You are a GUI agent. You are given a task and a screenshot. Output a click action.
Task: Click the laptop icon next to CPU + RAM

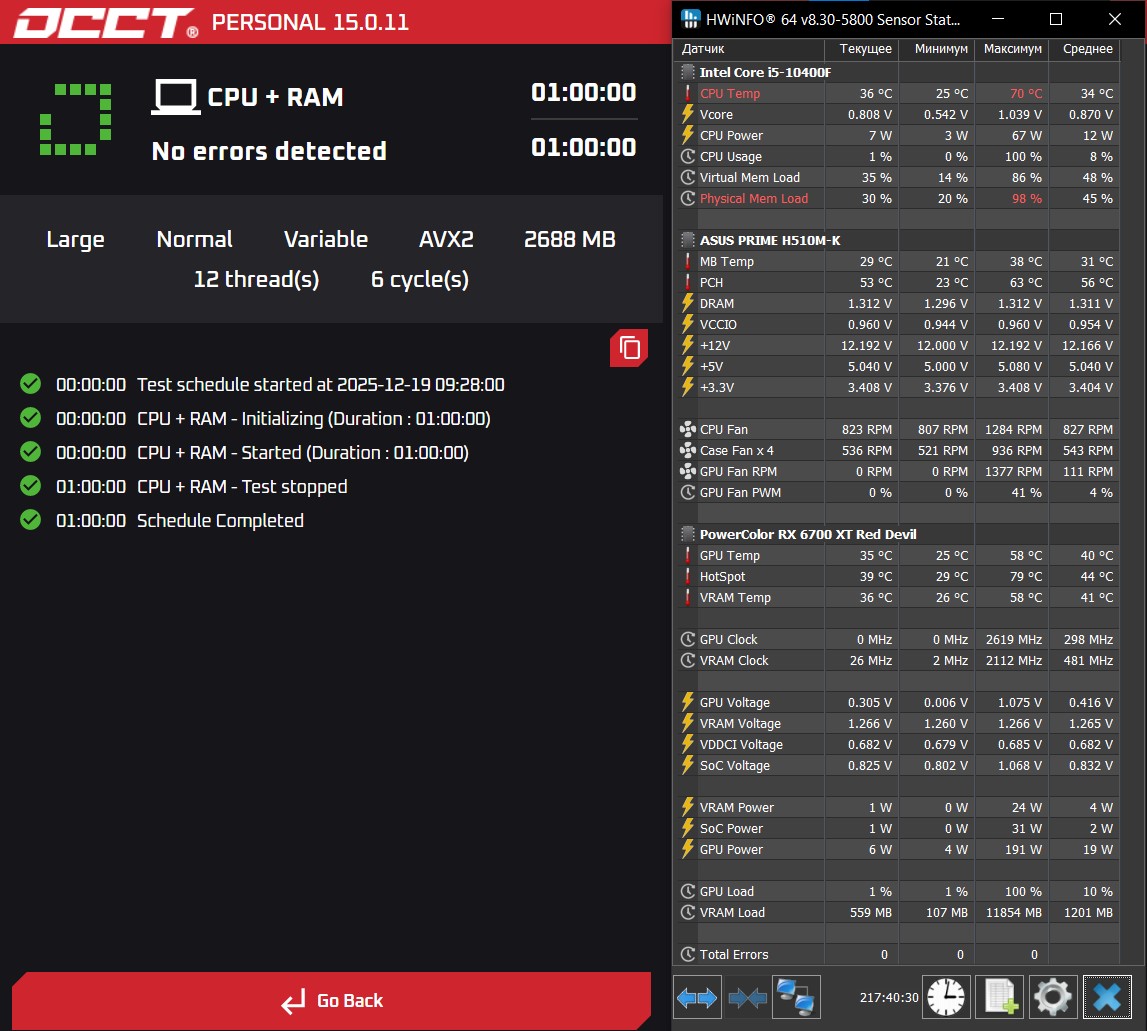176,97
